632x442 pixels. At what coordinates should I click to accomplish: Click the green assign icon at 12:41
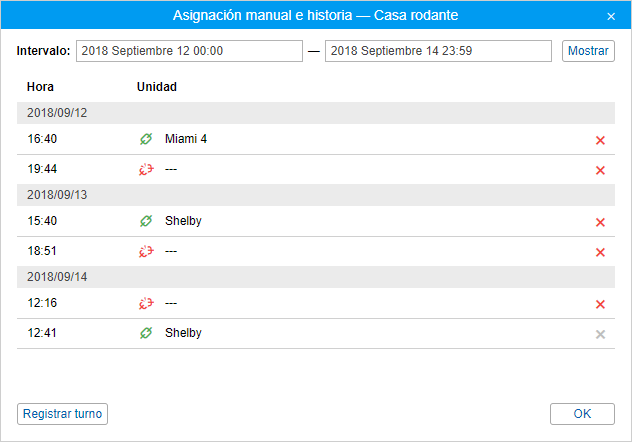click(145, 333)
